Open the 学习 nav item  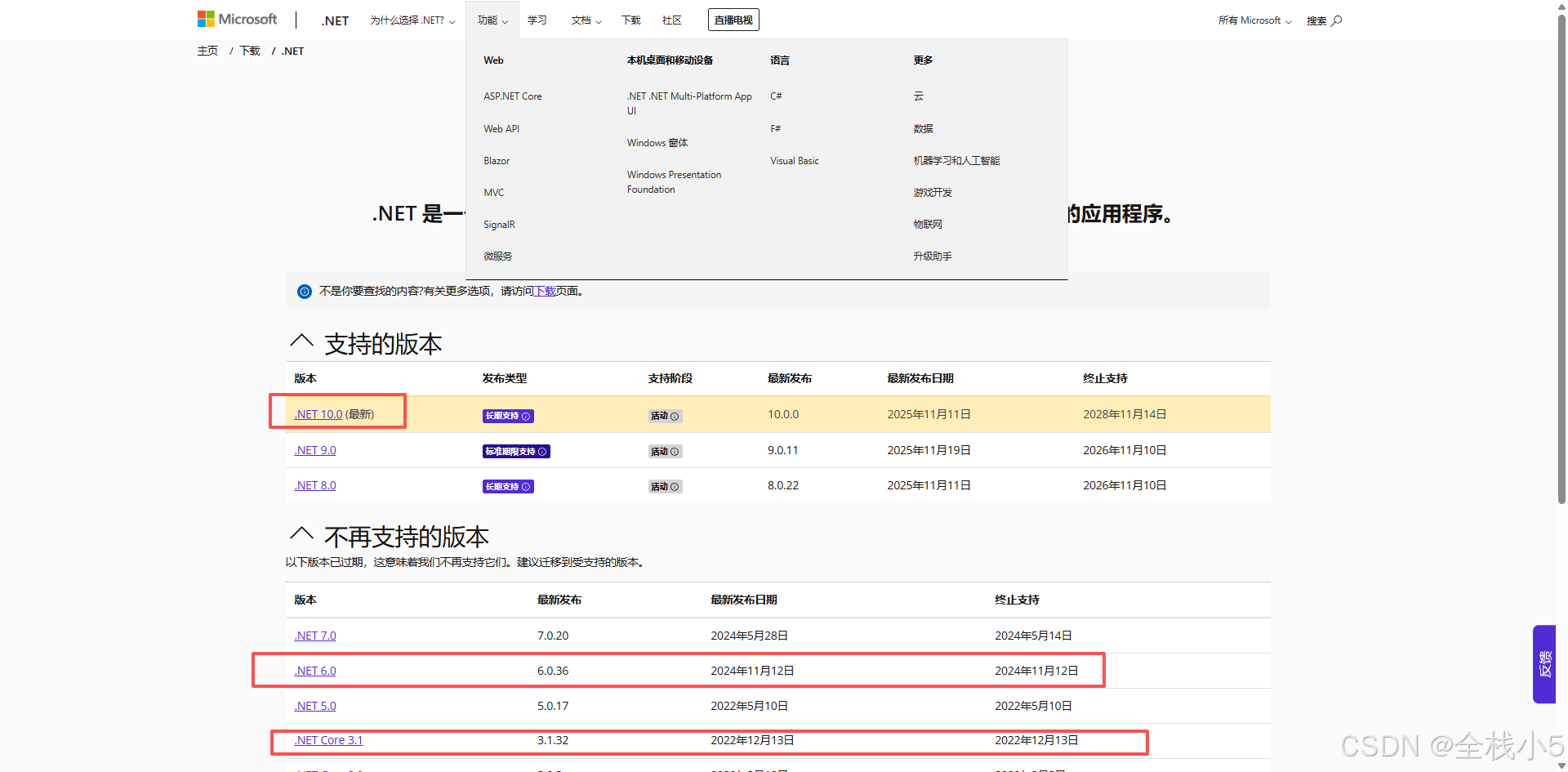537,20
